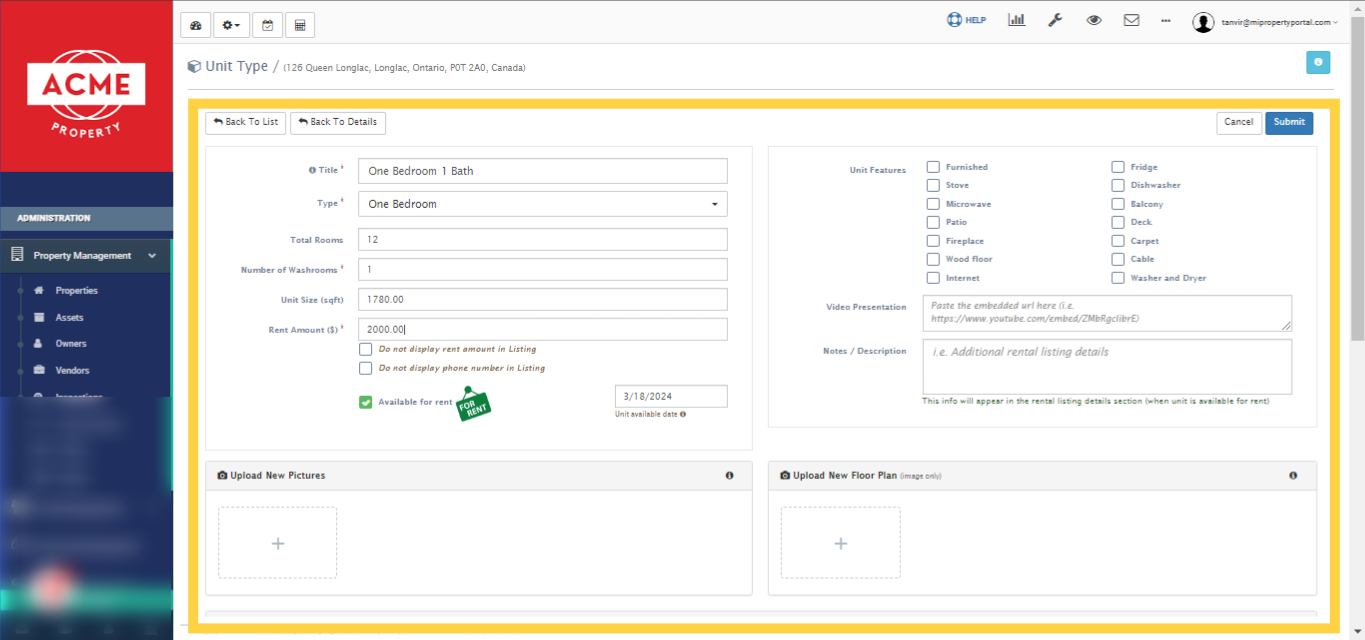Viewport: 1365px width, 640px height.
Task: Click the calculator icon in the toolbar
Action: tap(299, 24)
